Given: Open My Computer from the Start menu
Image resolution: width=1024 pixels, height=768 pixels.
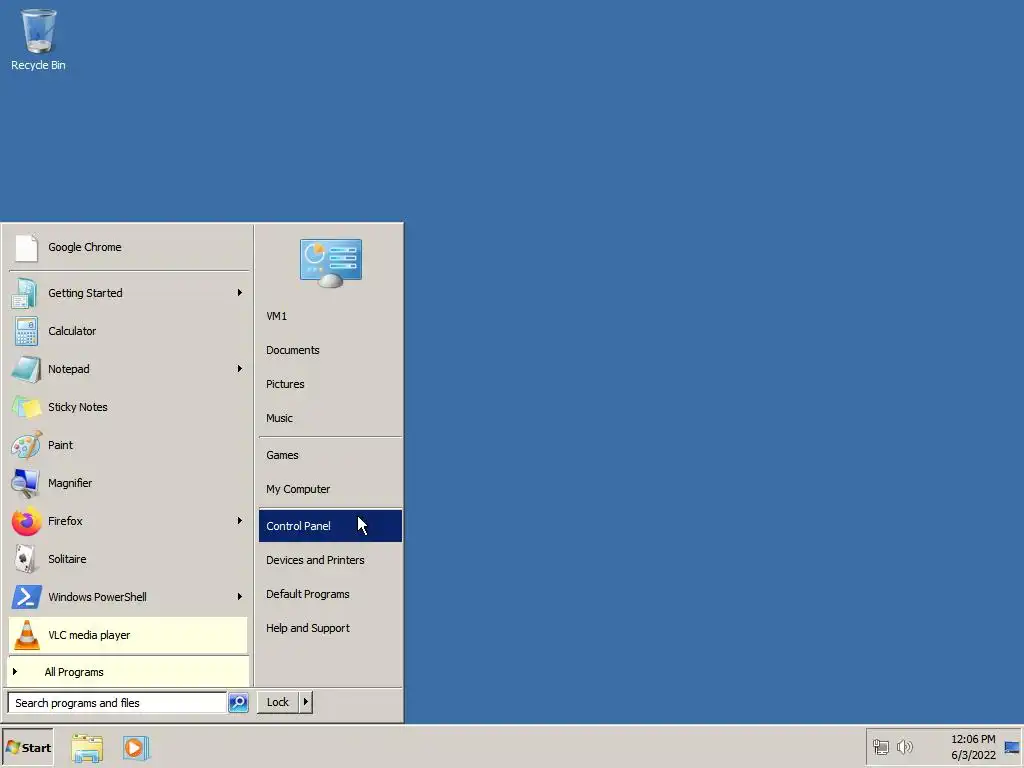Looking at the screenshot, I should (330, 489).
